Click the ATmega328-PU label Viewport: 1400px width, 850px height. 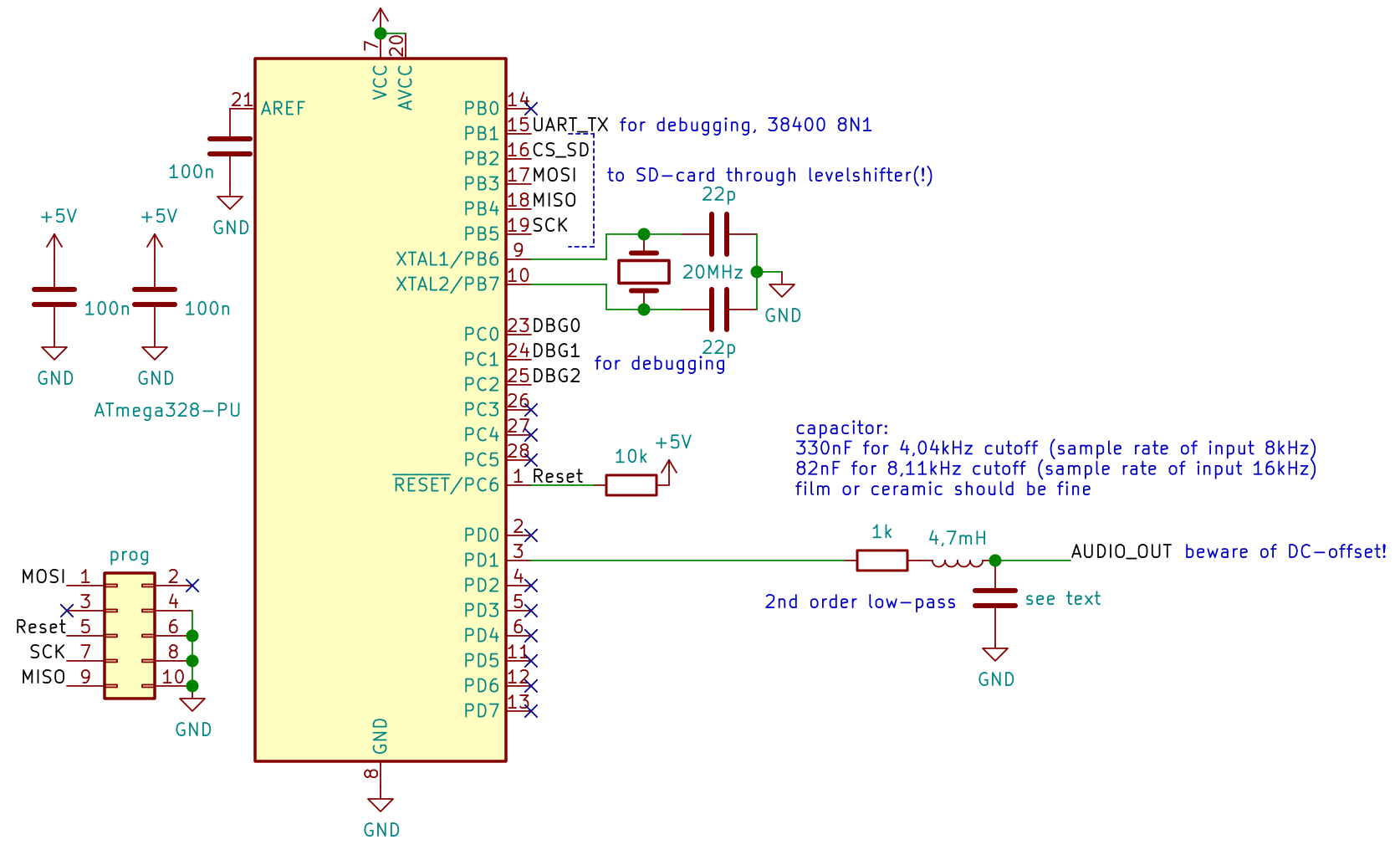167,411
